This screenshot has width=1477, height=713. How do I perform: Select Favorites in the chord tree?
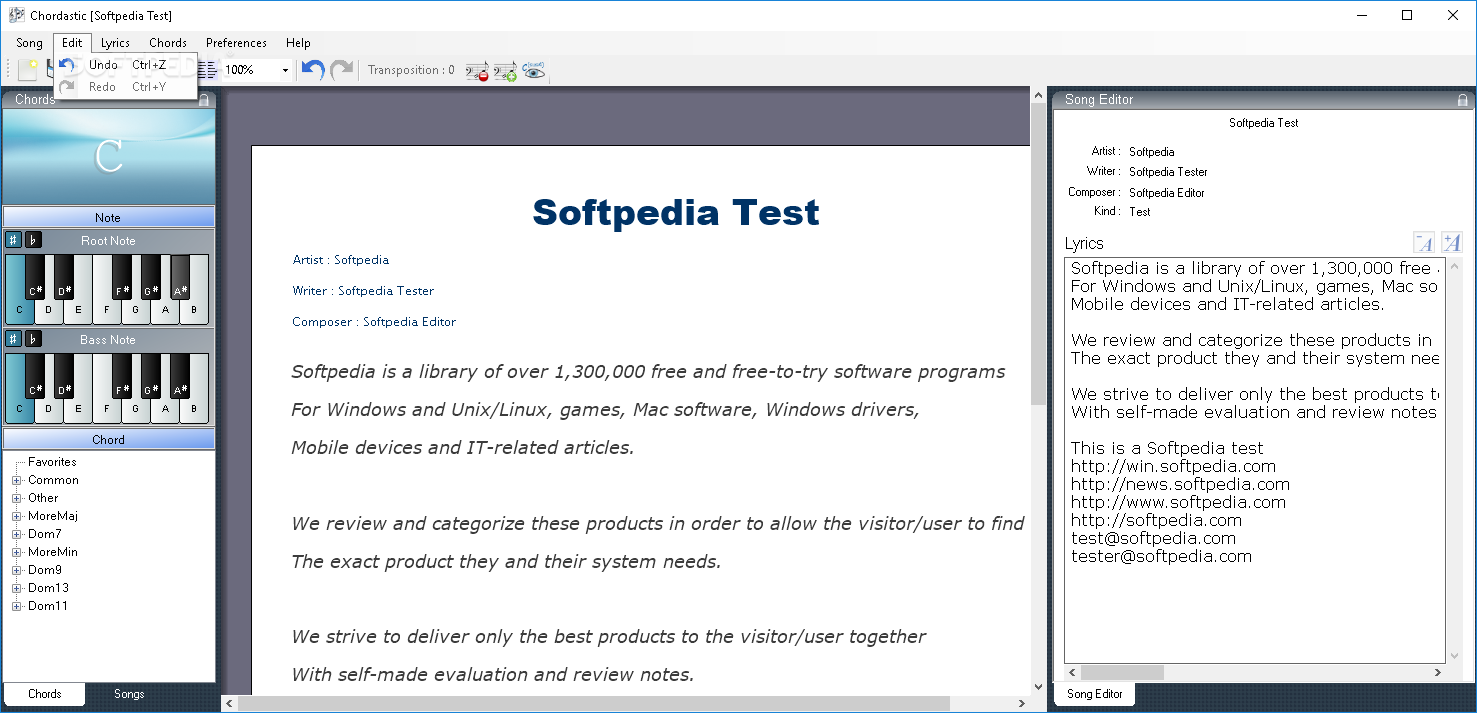(52, 462)
